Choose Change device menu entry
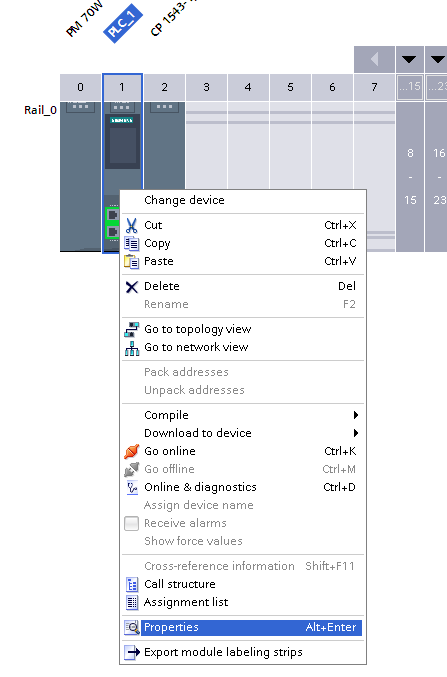447x677 pixels. pyautogui.click(x=184, y=200)
